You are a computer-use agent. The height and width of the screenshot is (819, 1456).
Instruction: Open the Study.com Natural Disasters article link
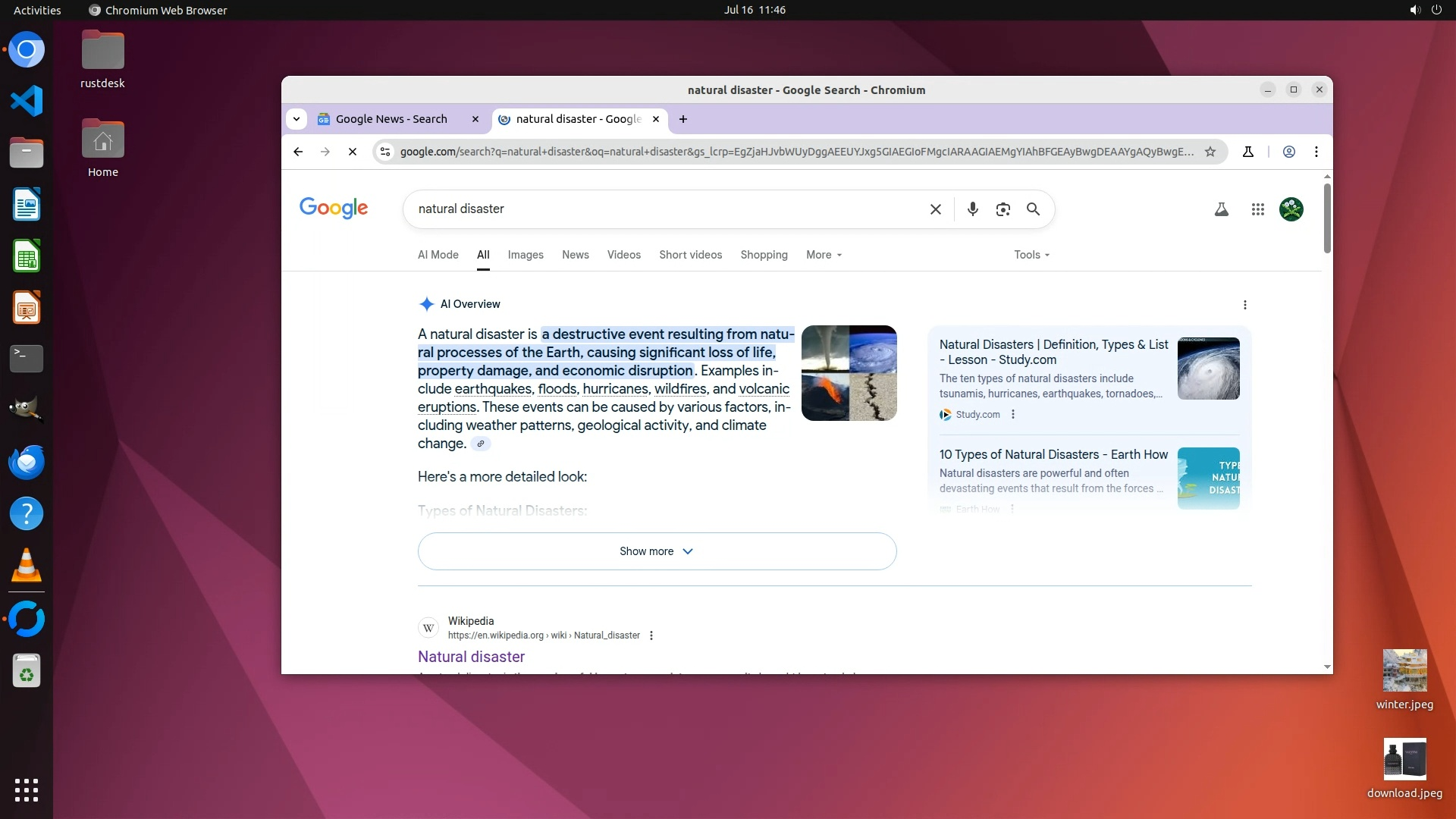click(x=1053, y=352)
